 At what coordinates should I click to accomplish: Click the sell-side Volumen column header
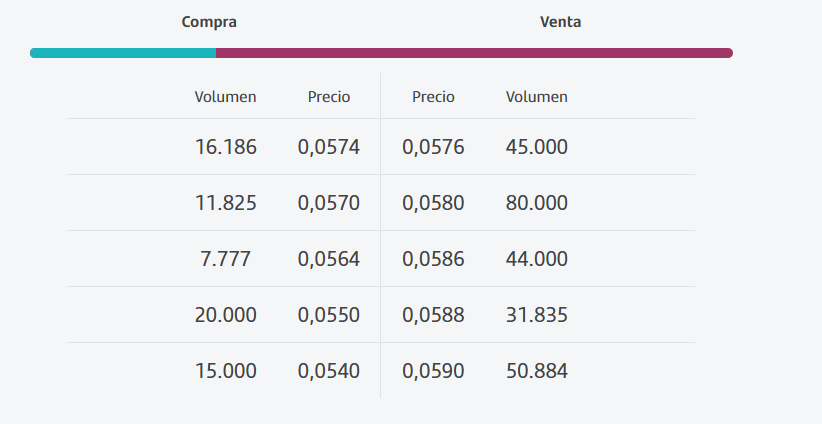(x=537, y=97)
